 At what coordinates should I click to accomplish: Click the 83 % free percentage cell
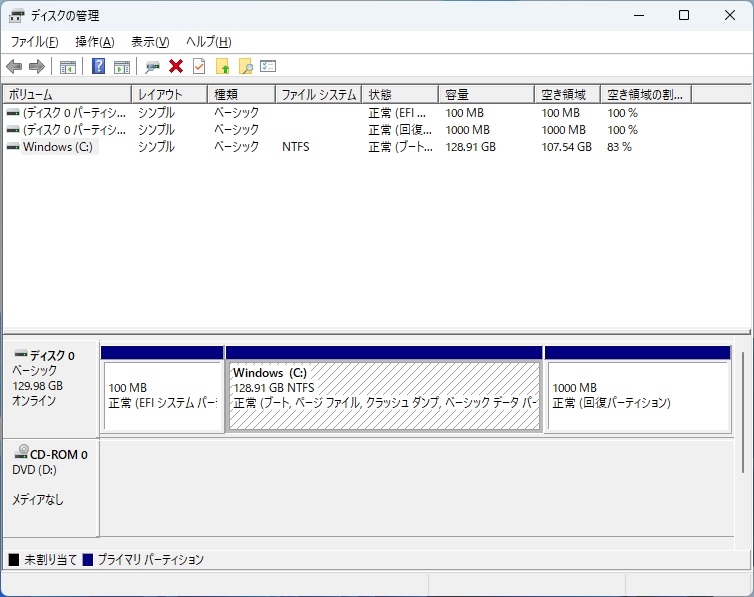tap(619, 147)
